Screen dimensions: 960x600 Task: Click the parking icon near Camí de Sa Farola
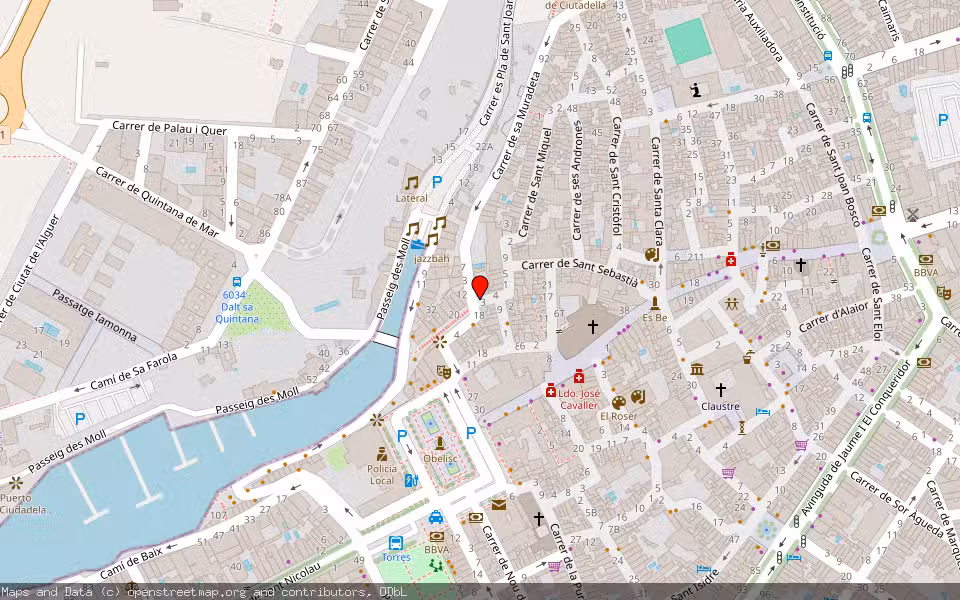[x=80, y=419]
